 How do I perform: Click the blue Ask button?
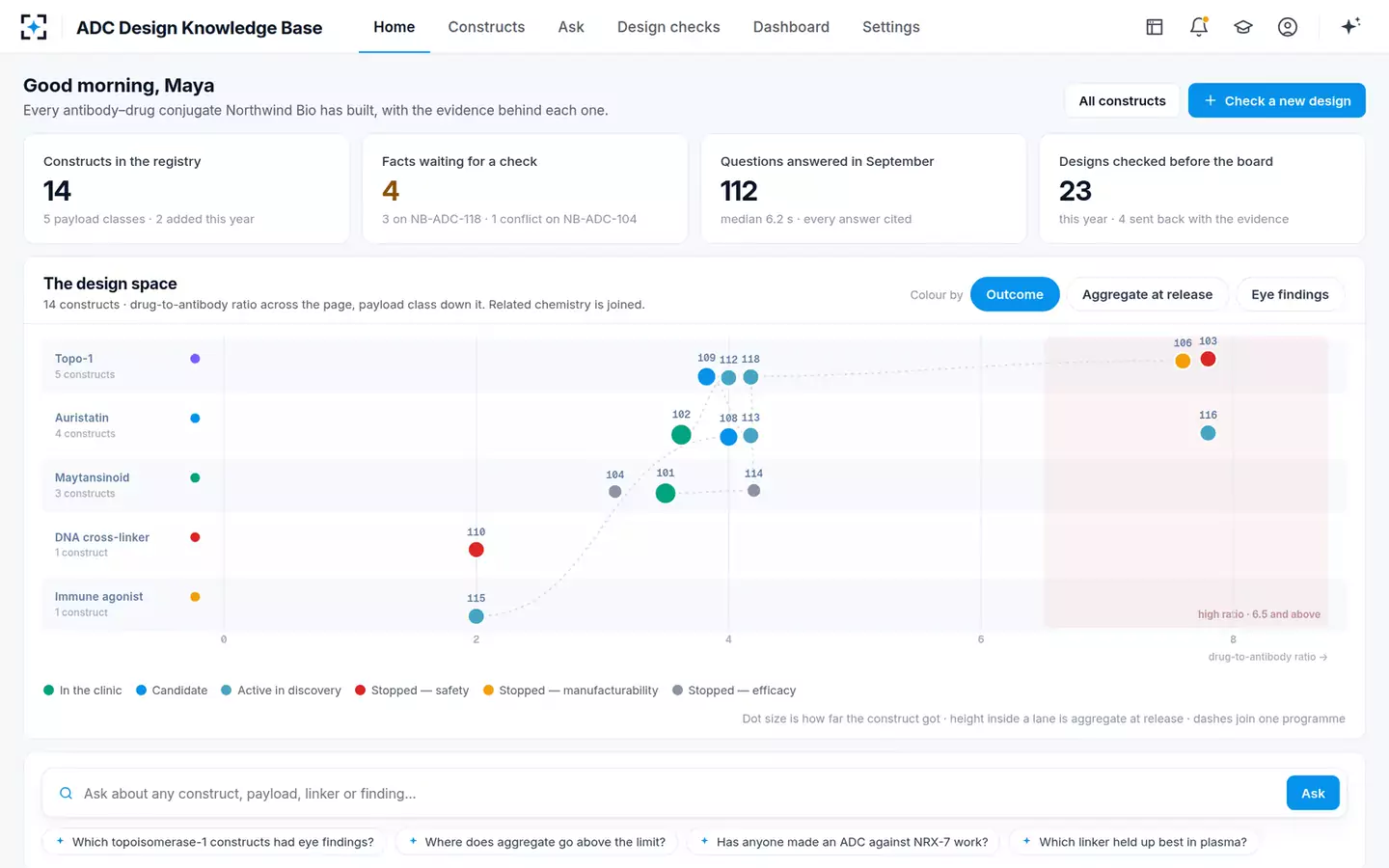pos(1313,793)
